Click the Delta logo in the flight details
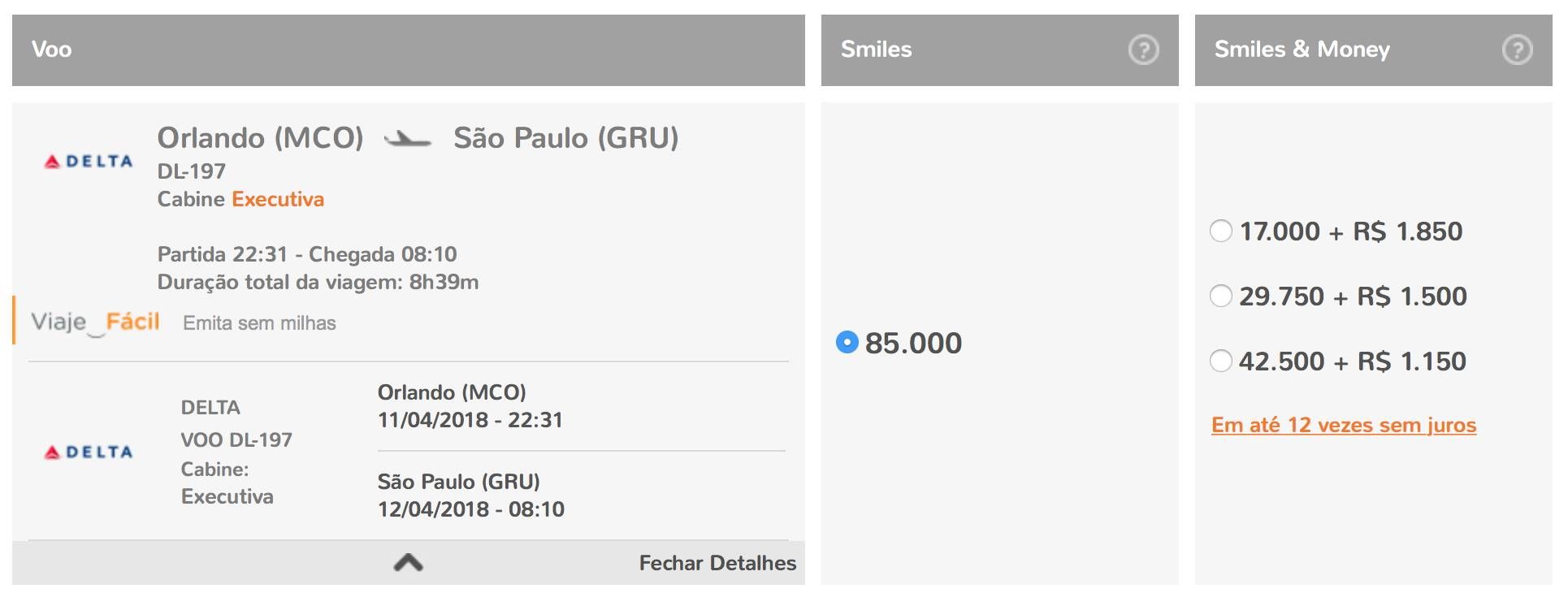Viewport: 1568px width, 593px height. (x=89, y=452)
